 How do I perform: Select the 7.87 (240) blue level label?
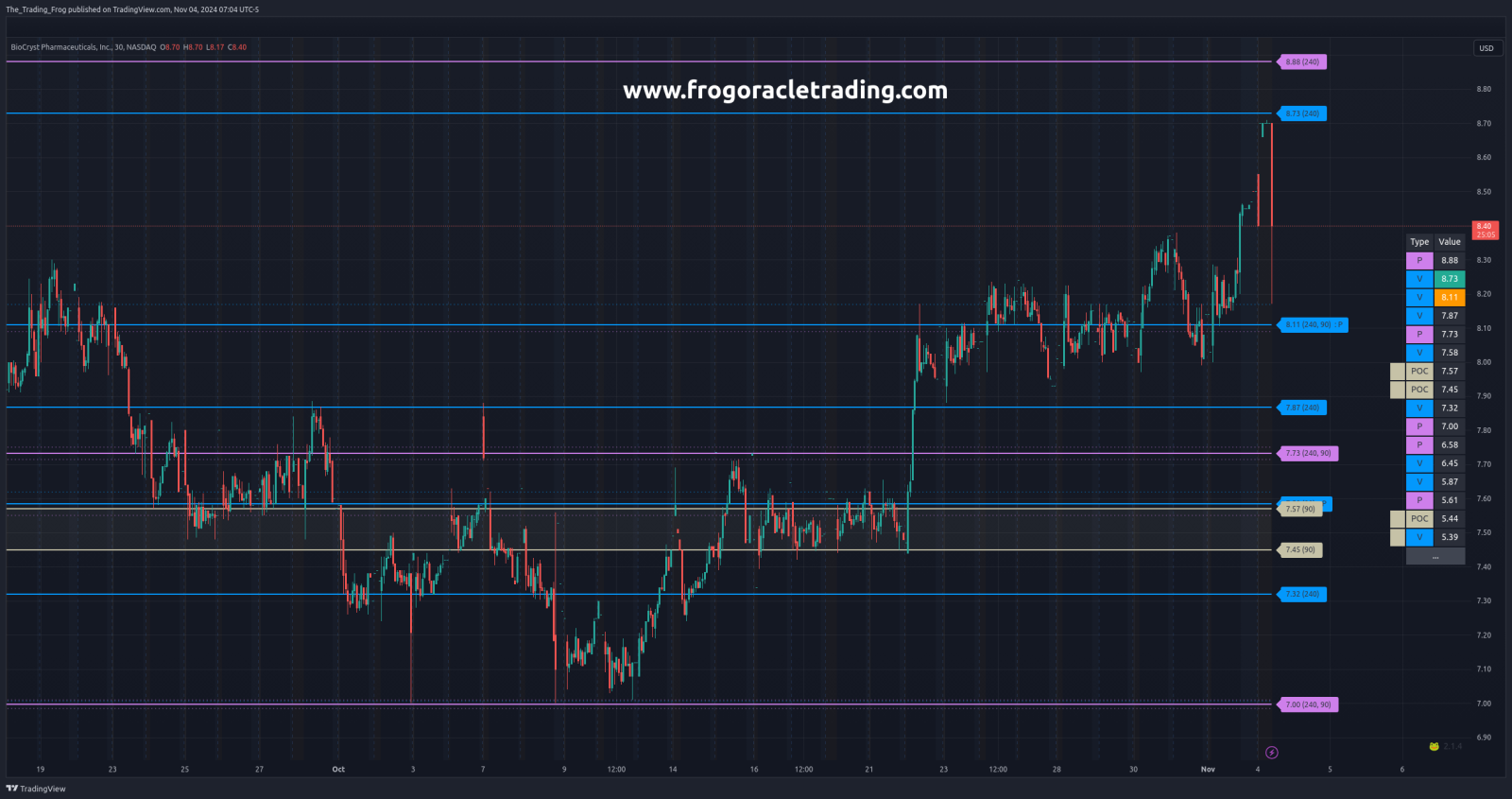[1302, 408]
